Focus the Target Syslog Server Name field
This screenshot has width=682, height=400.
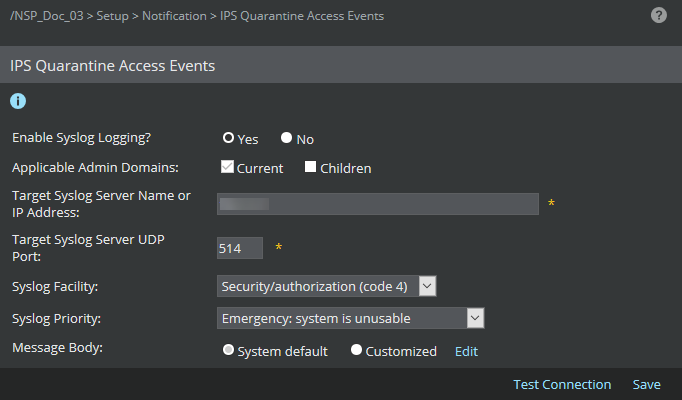pos(378,204)
